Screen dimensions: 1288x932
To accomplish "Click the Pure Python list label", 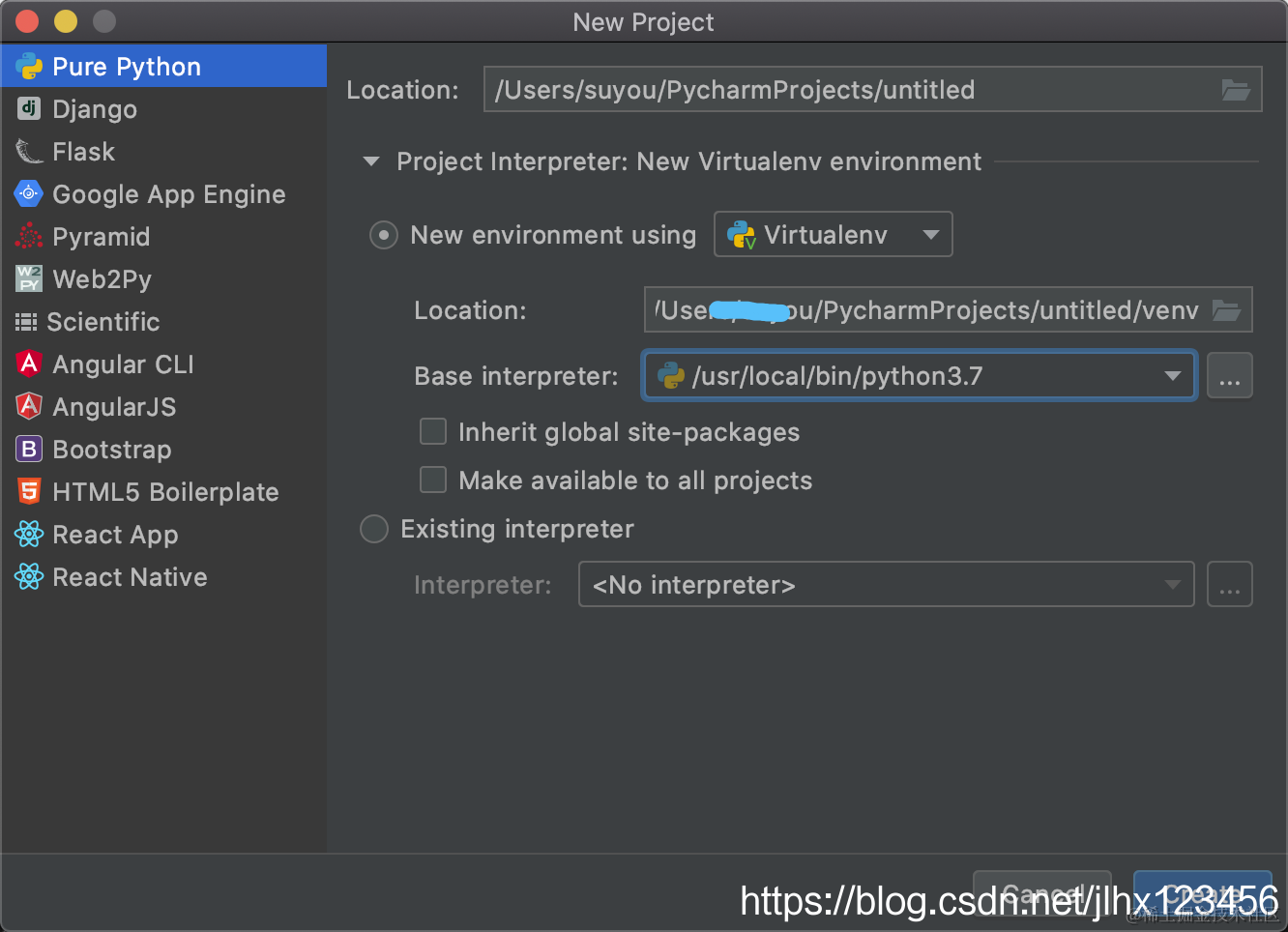I will pos(127,67).
